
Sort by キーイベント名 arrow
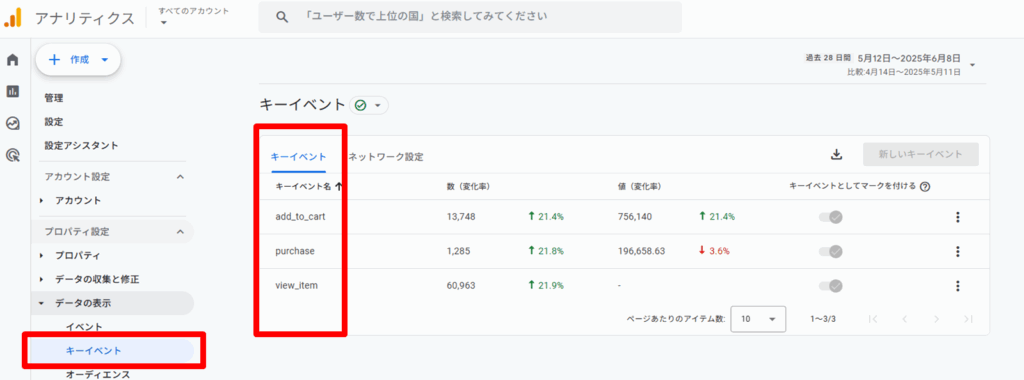(338, 186)
